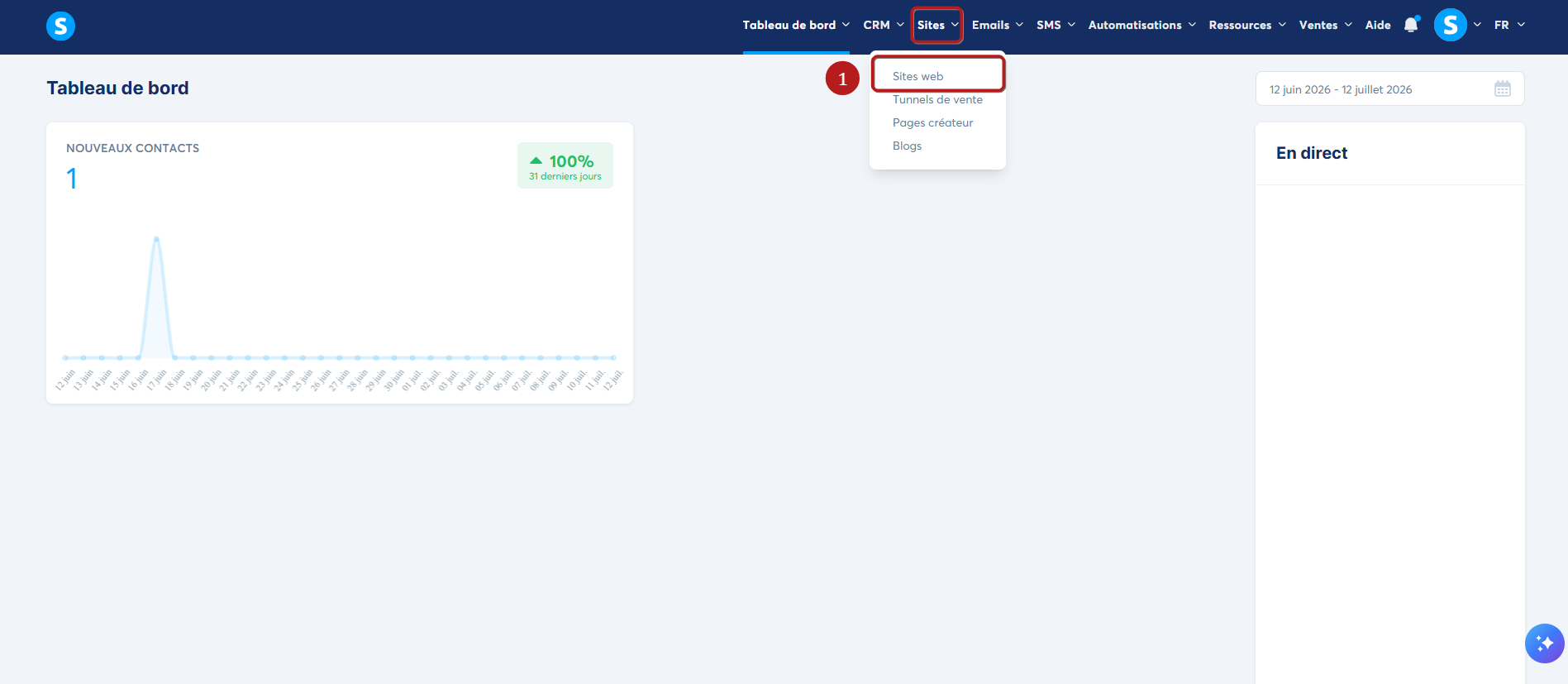Open the Tableau de bord nav item

click(x=796, y=25)
